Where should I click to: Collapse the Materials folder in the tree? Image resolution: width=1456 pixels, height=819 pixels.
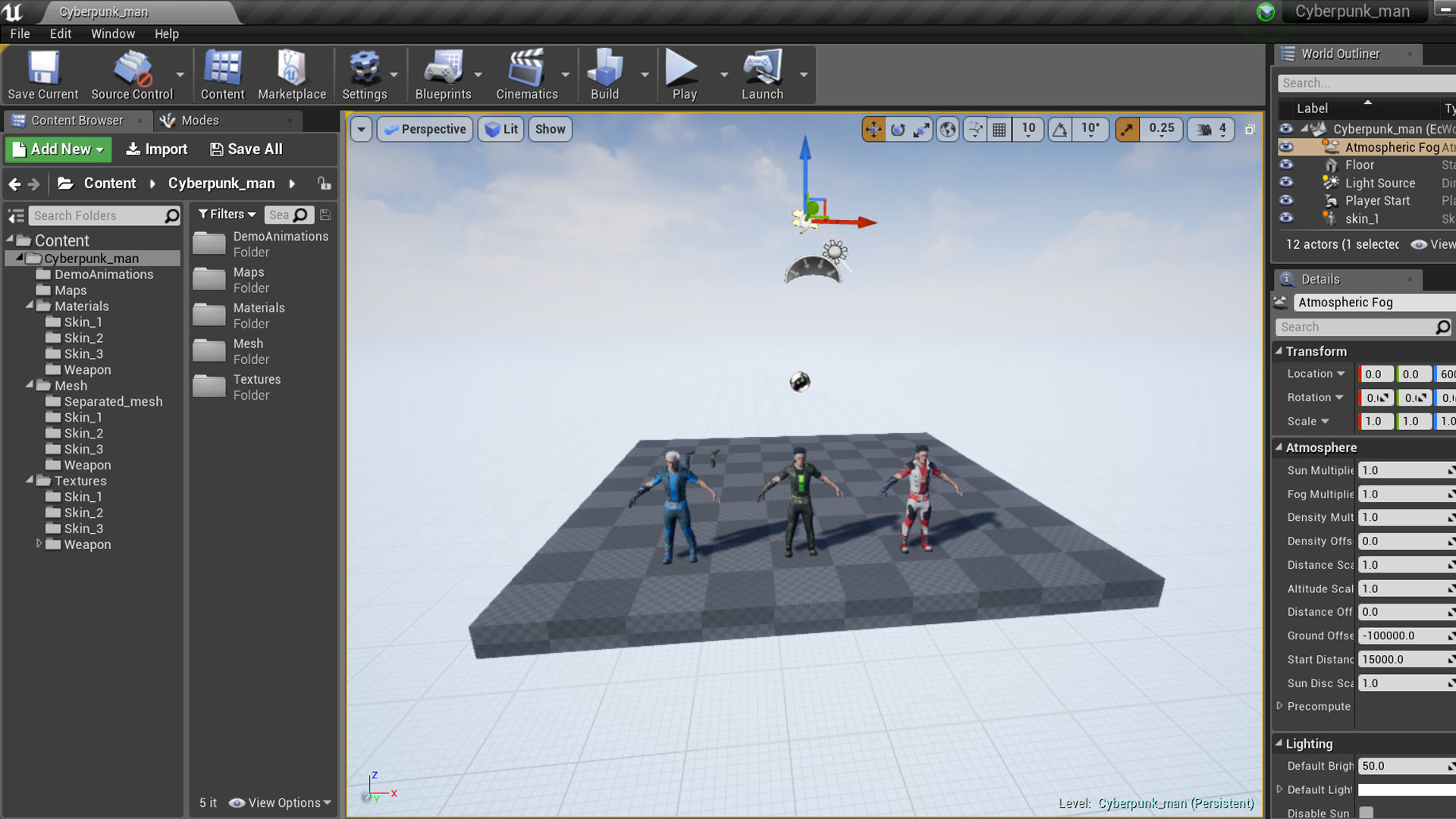coord(30,306)
